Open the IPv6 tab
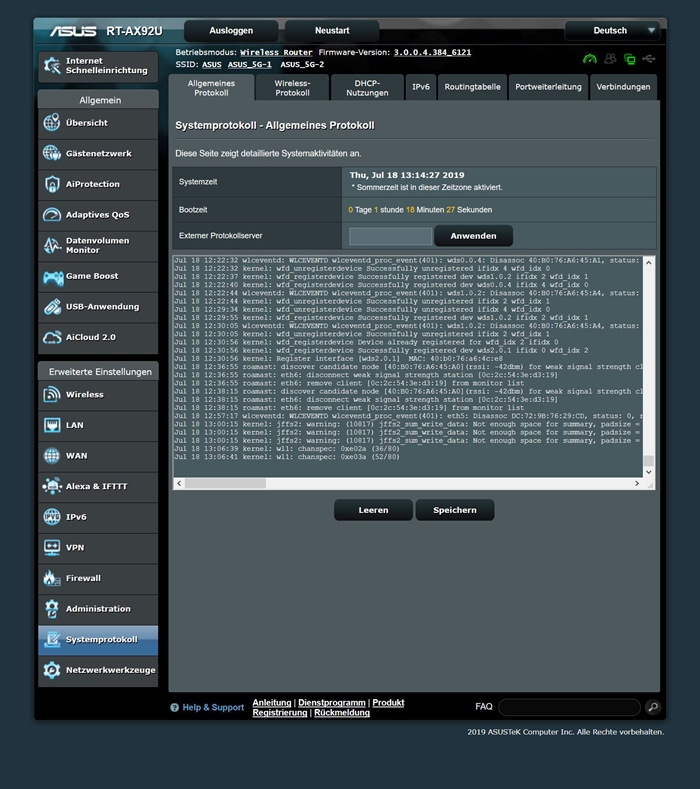The height and width of the screenshot is (789, 700). [x=421, y=87]
